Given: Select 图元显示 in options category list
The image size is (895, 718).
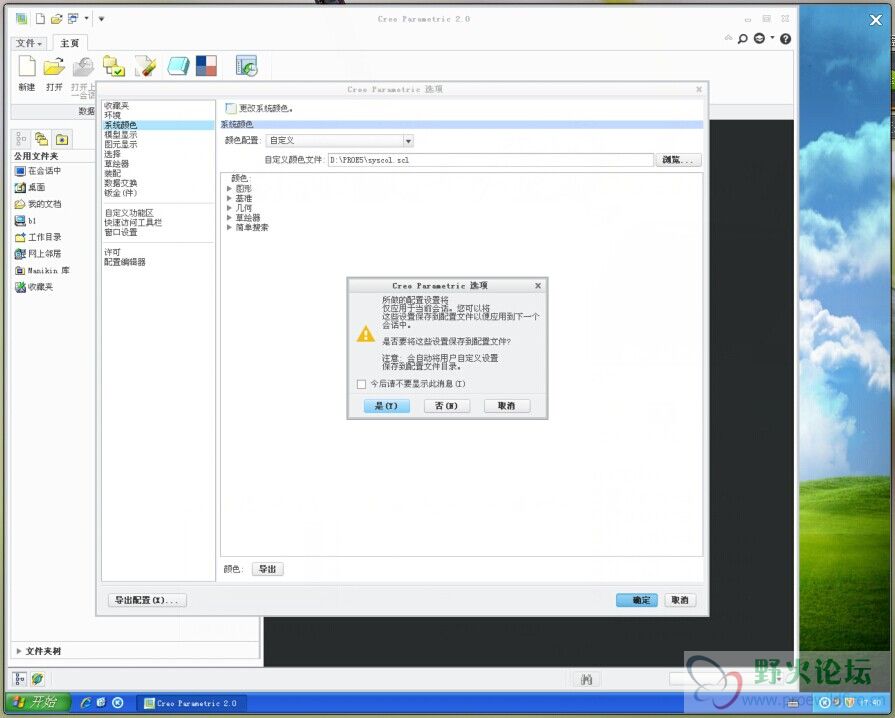Looking at the screenshot, I should [x=120, y=144].
